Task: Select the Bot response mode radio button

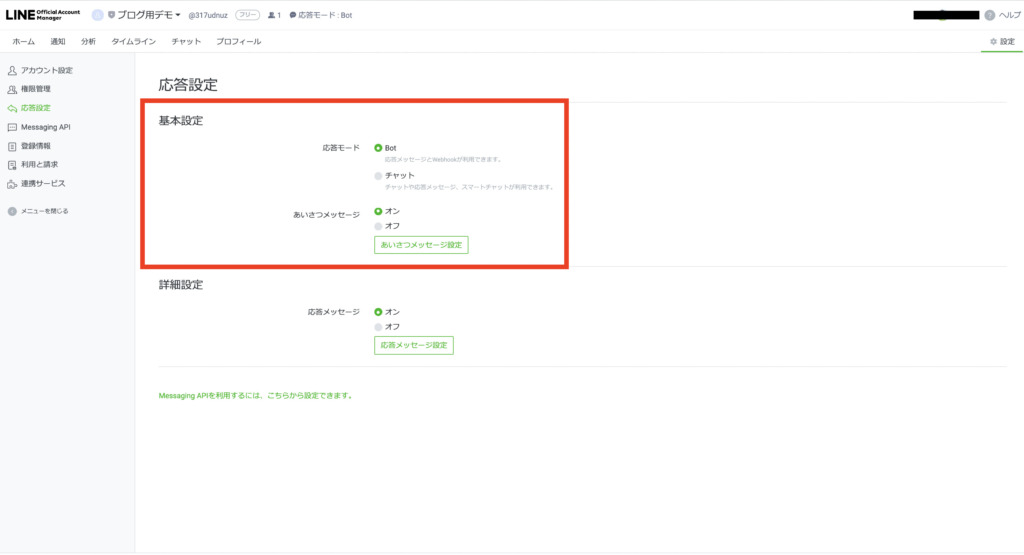Action: [378, 148]
